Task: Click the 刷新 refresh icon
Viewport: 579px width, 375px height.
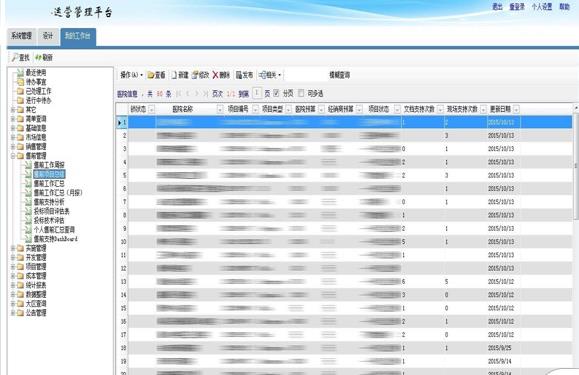Action: coord(38,57)
